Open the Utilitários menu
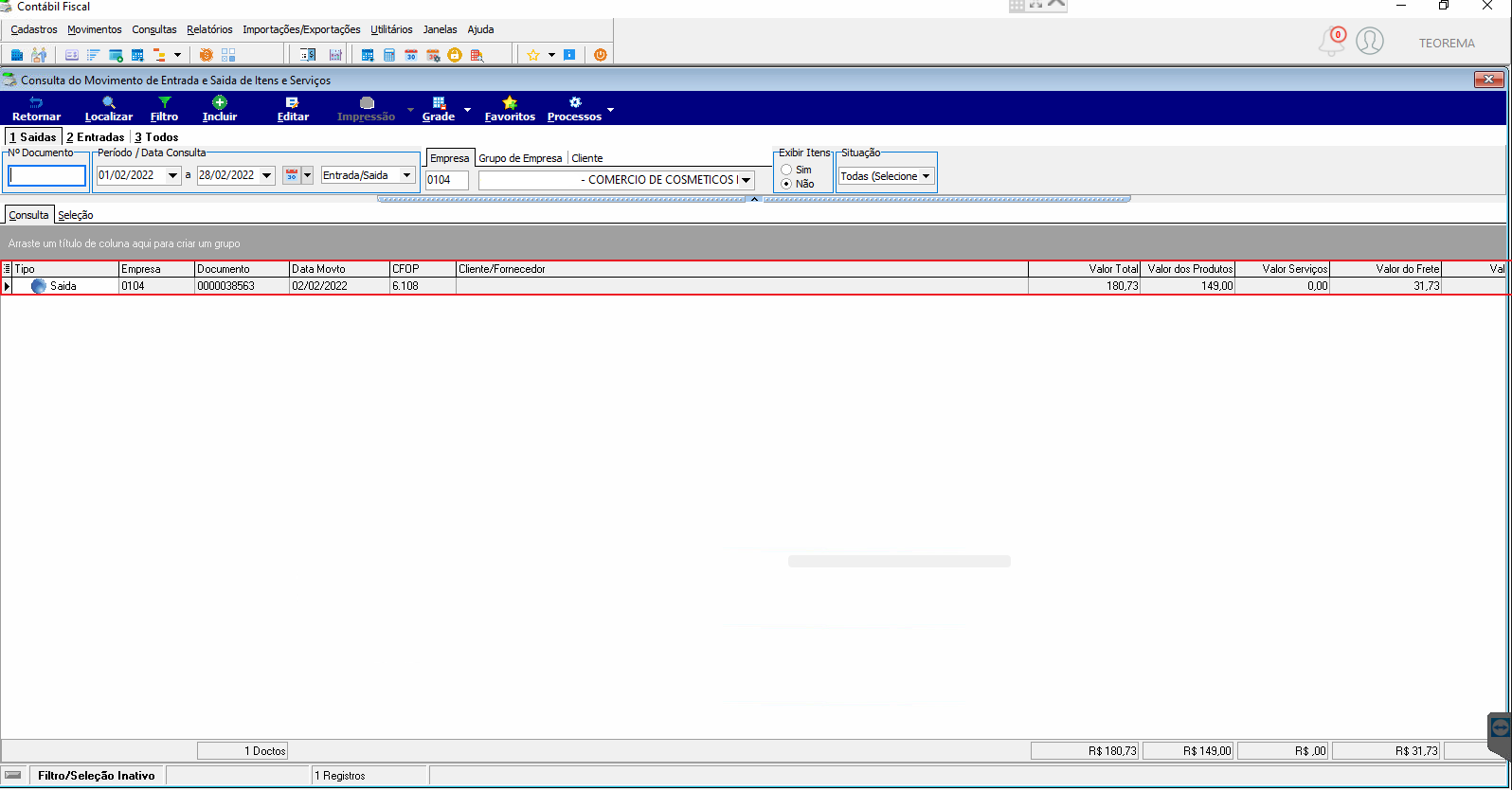 click(x=391, y=29)
